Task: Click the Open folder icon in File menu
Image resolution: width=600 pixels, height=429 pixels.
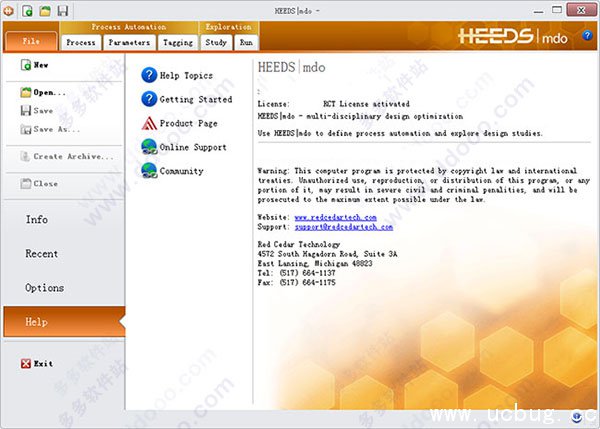Action: click(26, 92)
